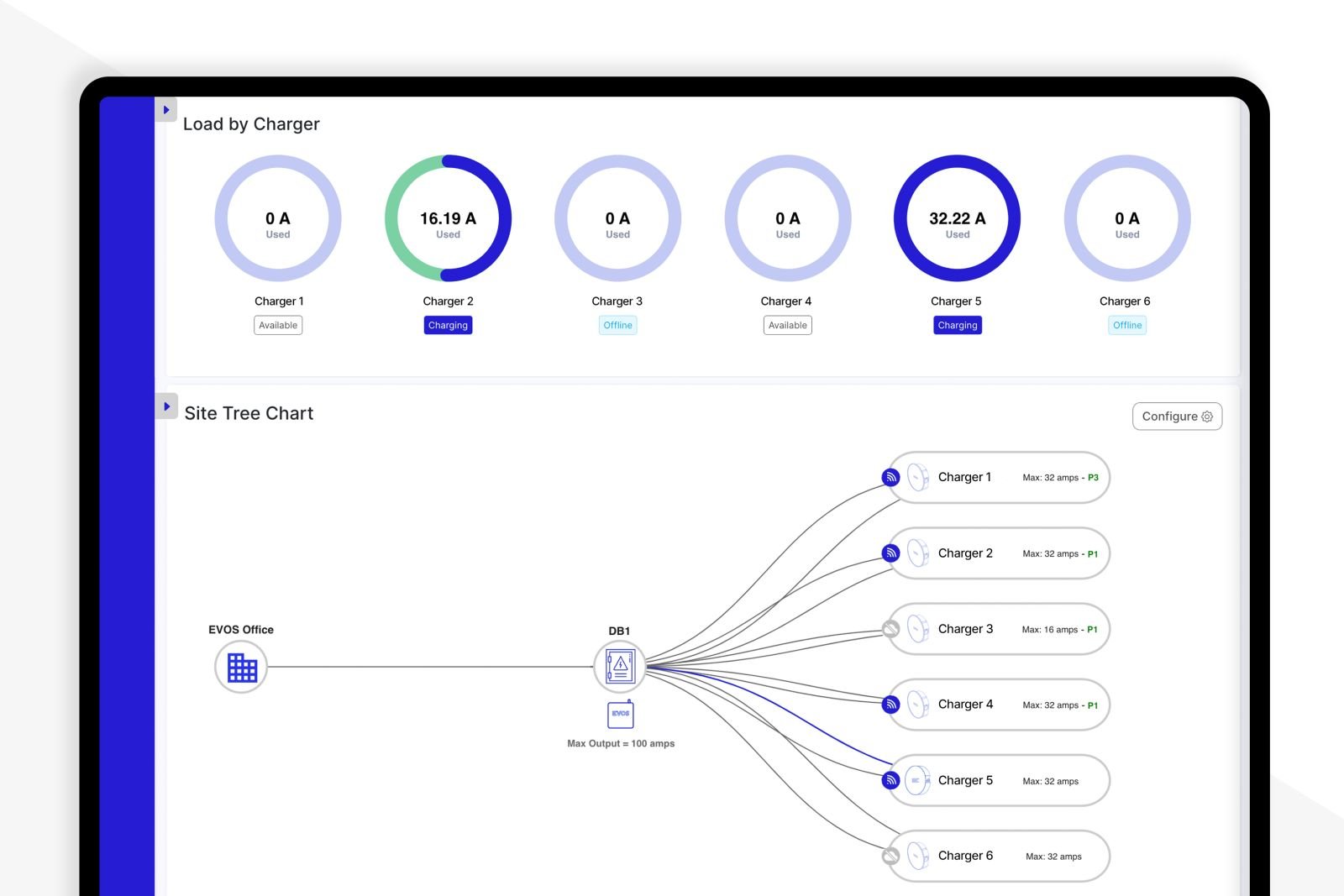Collapse the Site Tree Chart panel arrow

(166, 406)
